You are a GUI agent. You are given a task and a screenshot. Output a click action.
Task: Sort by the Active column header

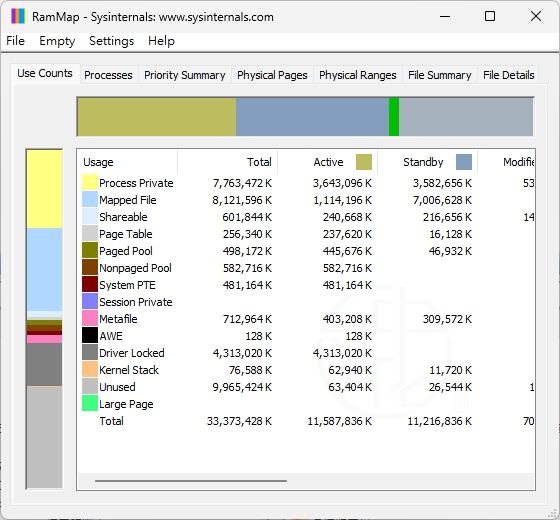(327, 162)
